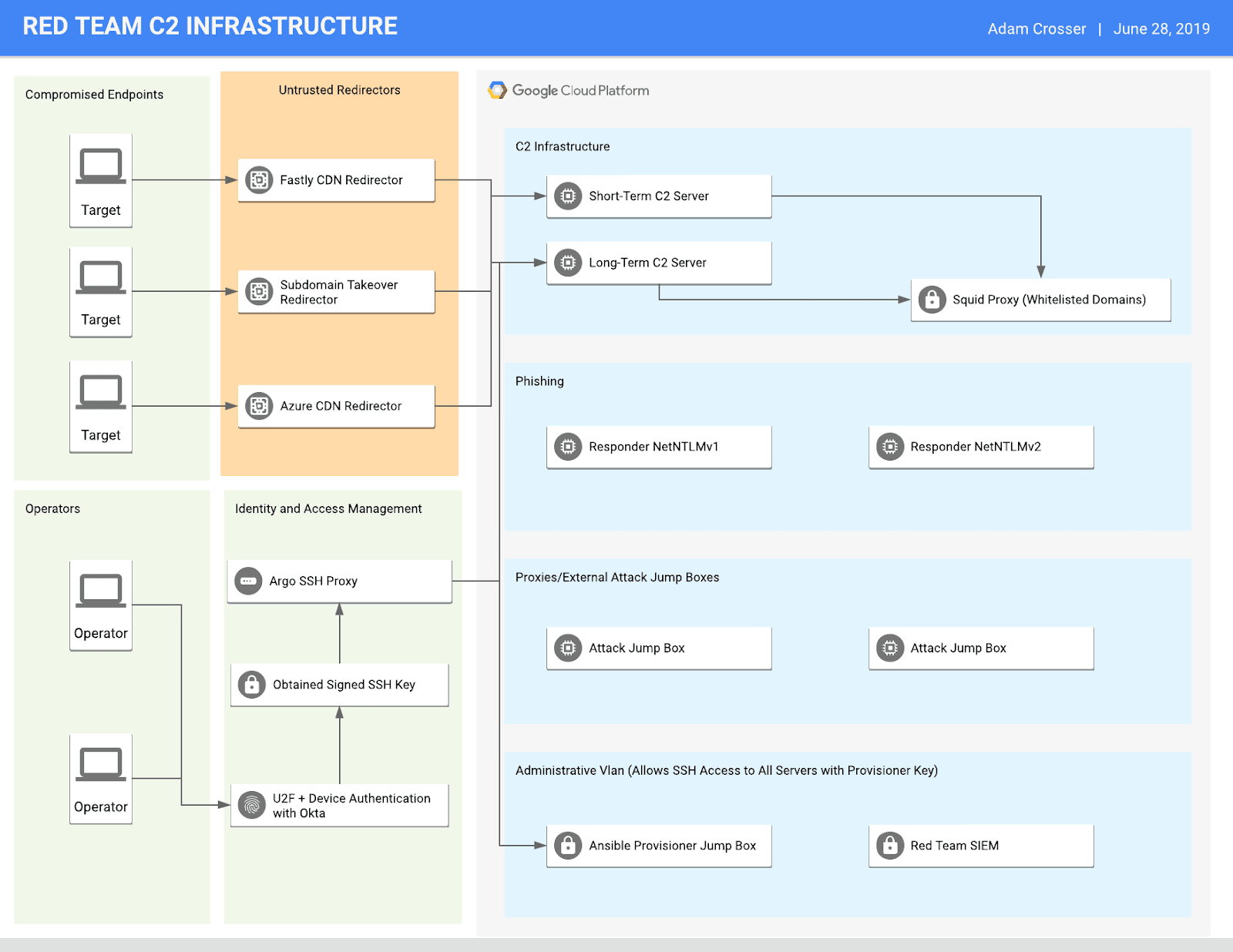Click the fingerprint icon for Okta authentication
This screenshot has width=1233, height=952.
[x=251, y=806]
